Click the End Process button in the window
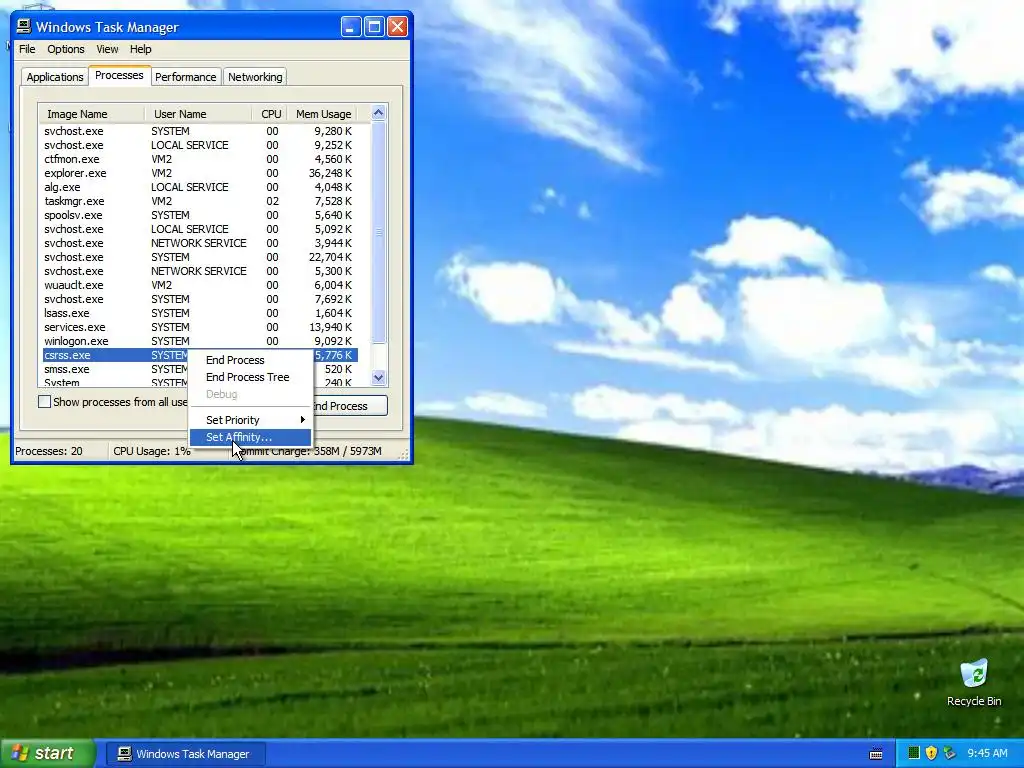 [x=349, y=406]
